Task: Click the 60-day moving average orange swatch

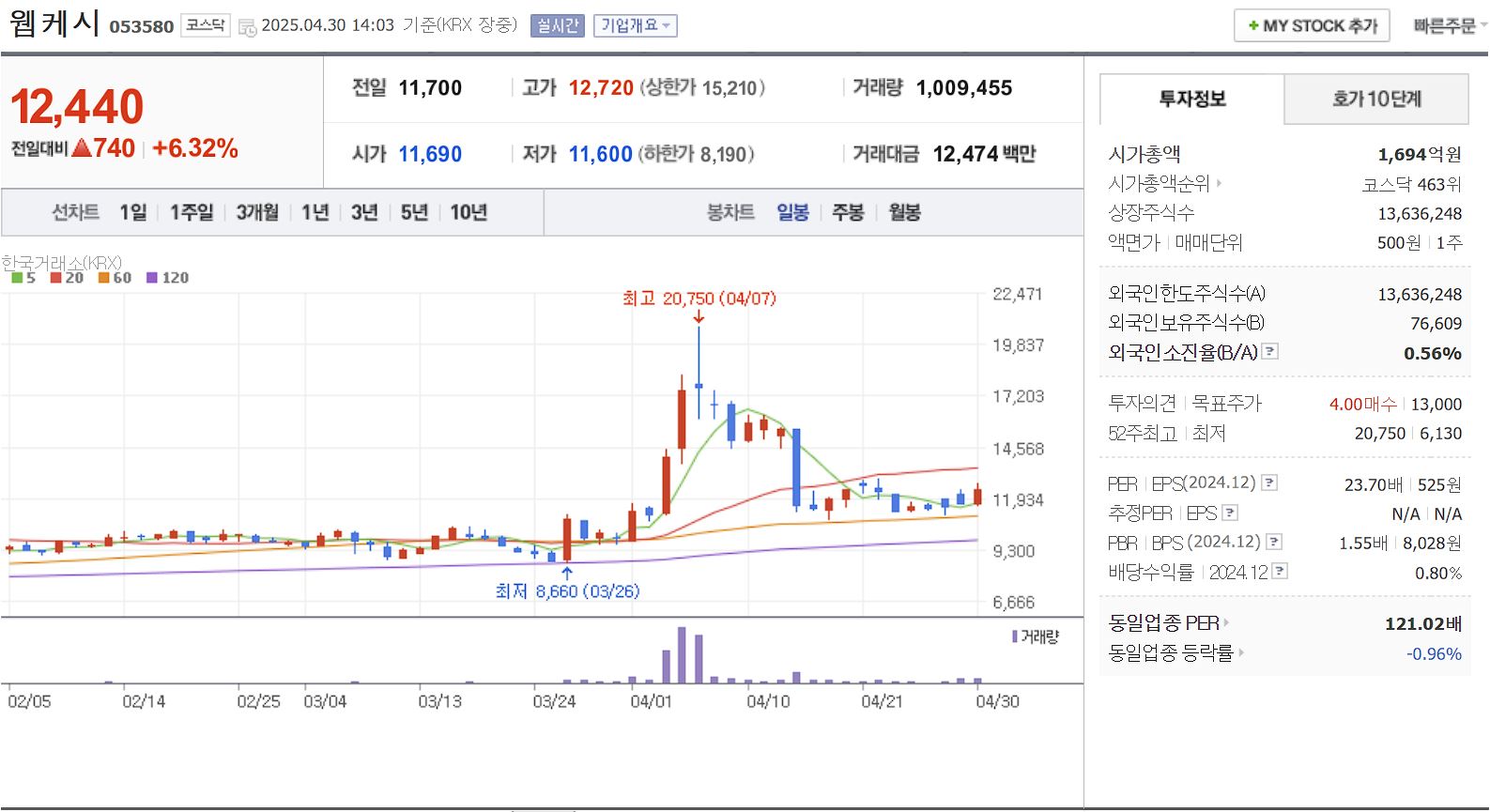Action: (x=103, y=278)
